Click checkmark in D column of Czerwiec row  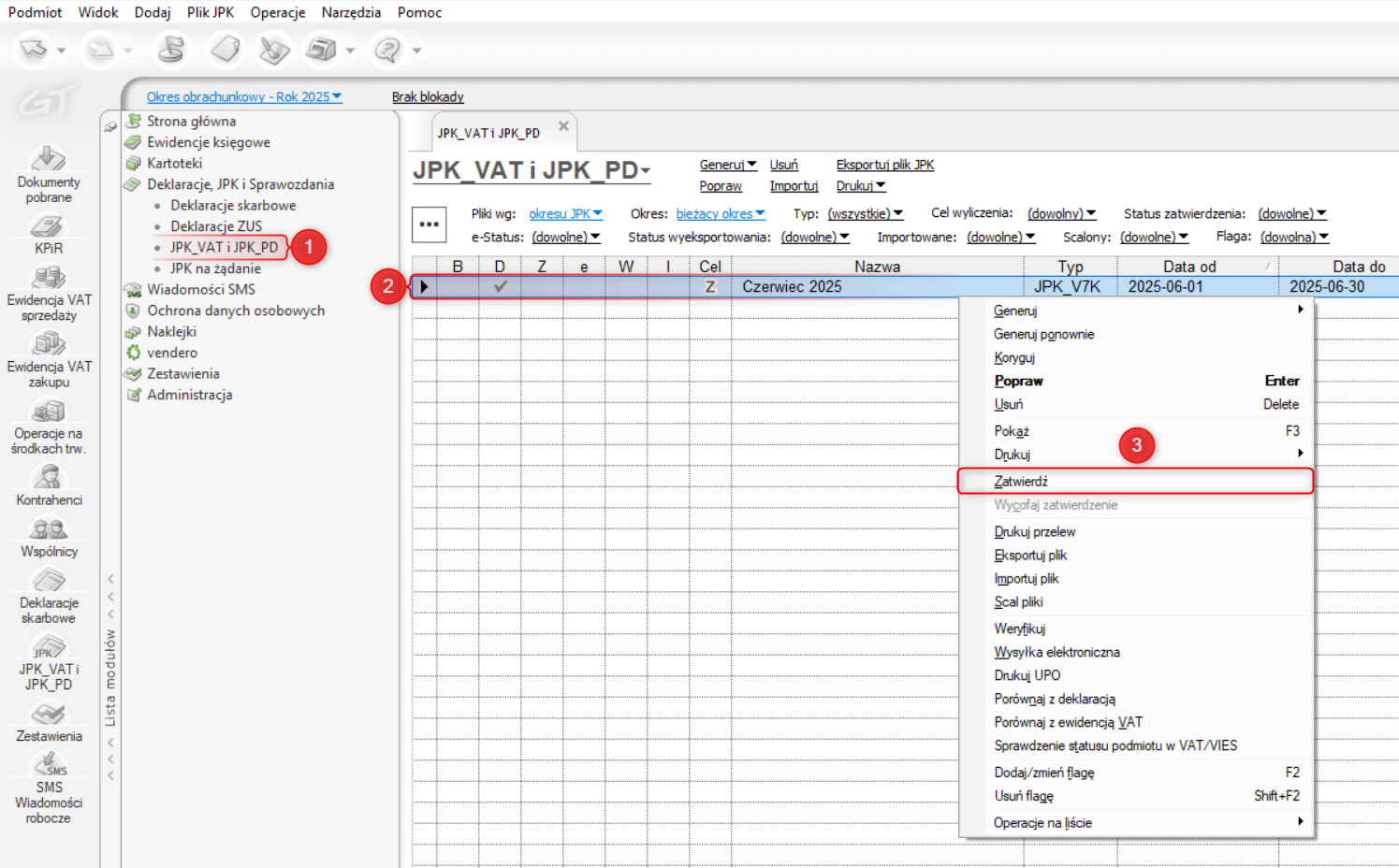click(500, 287)
